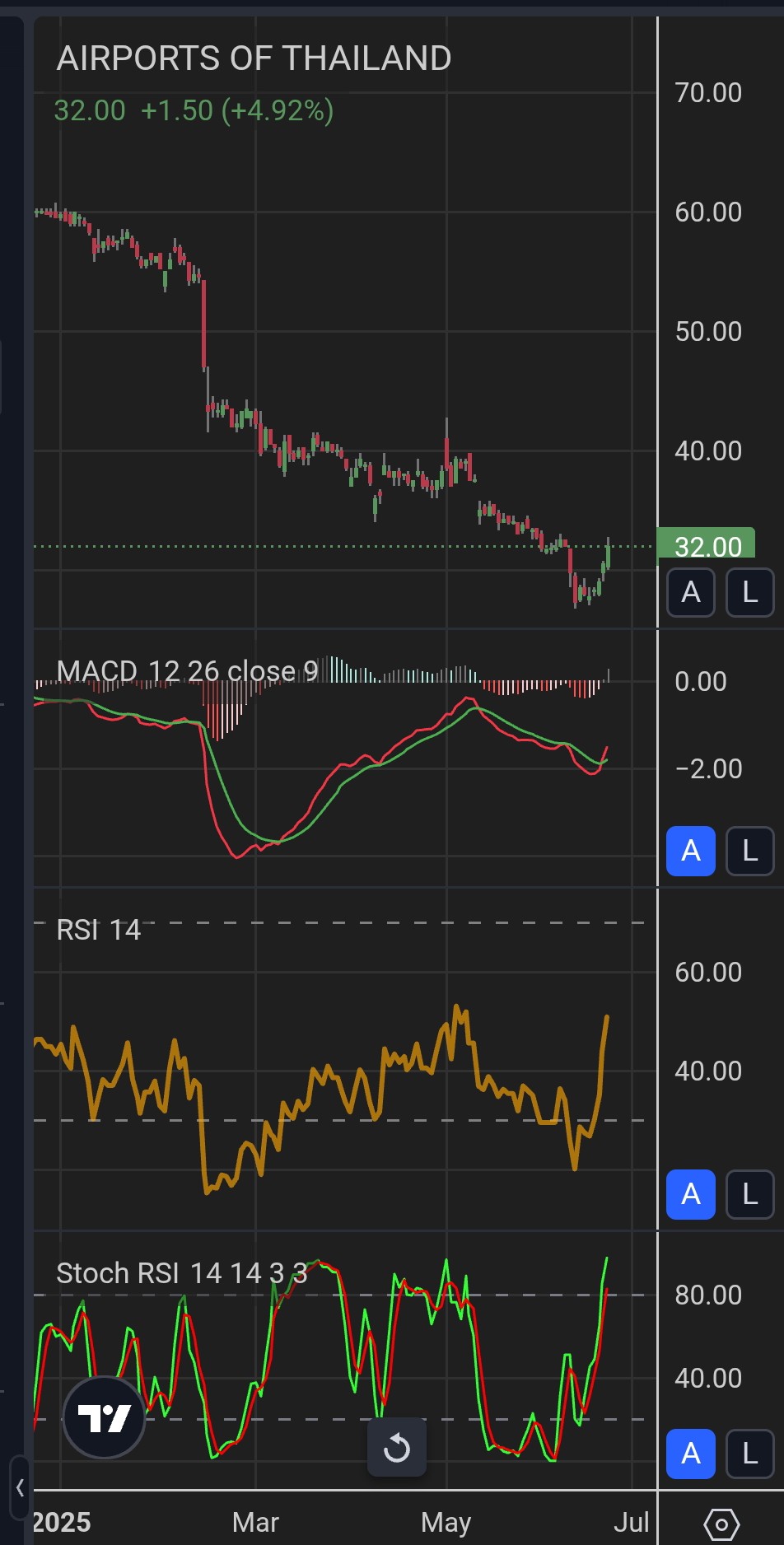784x1545 pixels.
Task: Click the MACD 12 26 close 9 legend
Action: (187, 671)
